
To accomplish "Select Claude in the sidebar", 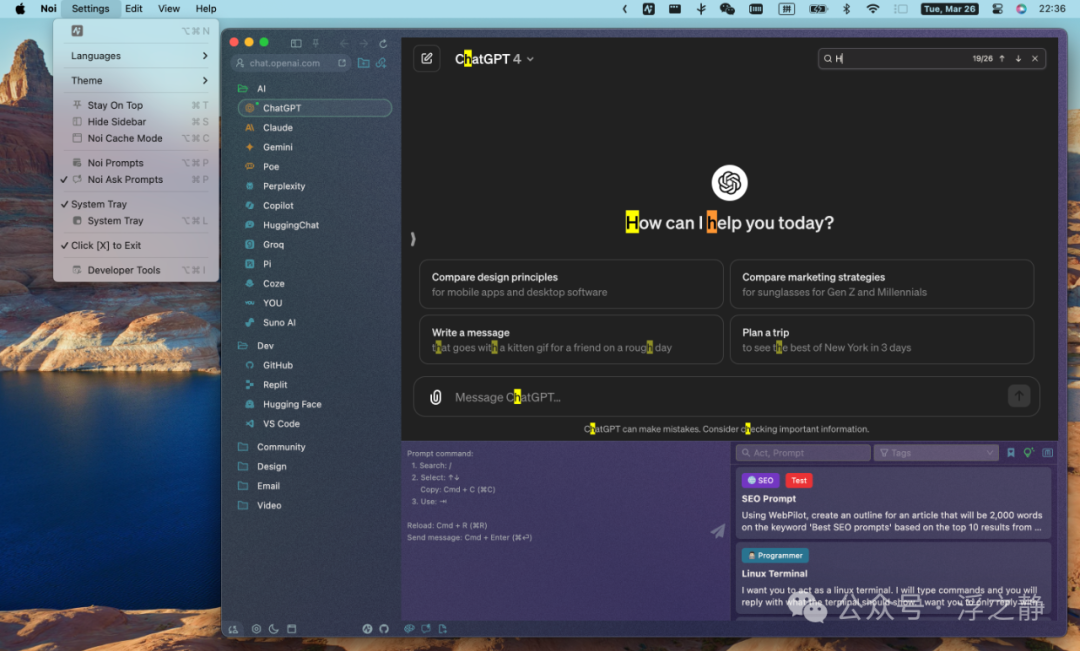I will [315, 127].
